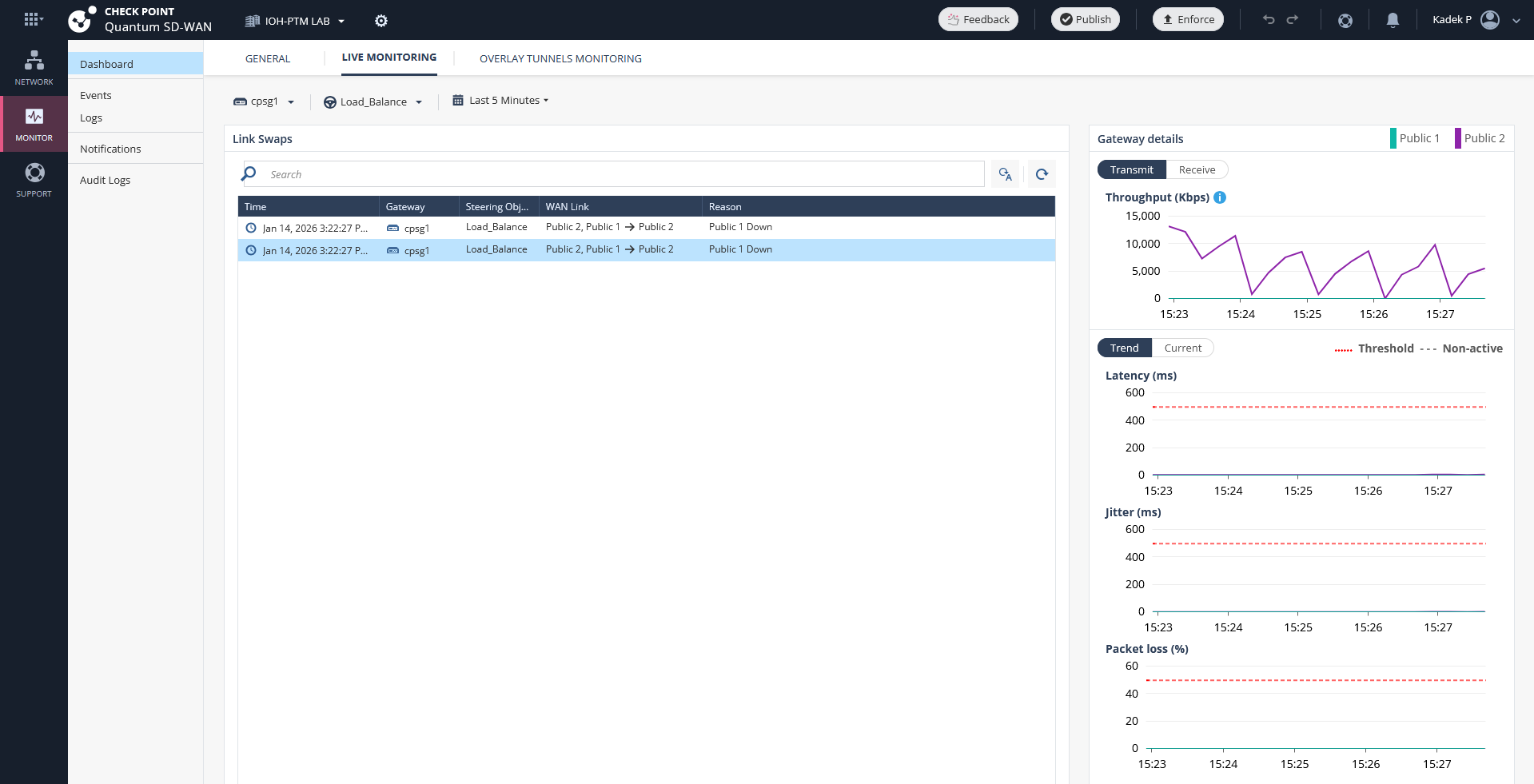Select the Transmit throughput toggle

(x=1131, y=169)
